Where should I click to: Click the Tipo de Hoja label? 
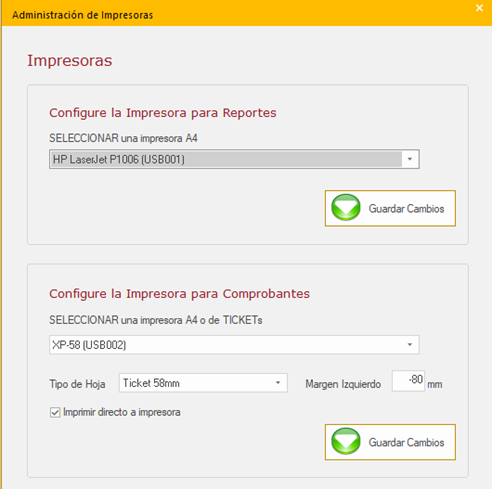pyautogui.click(x=77, y=384)
